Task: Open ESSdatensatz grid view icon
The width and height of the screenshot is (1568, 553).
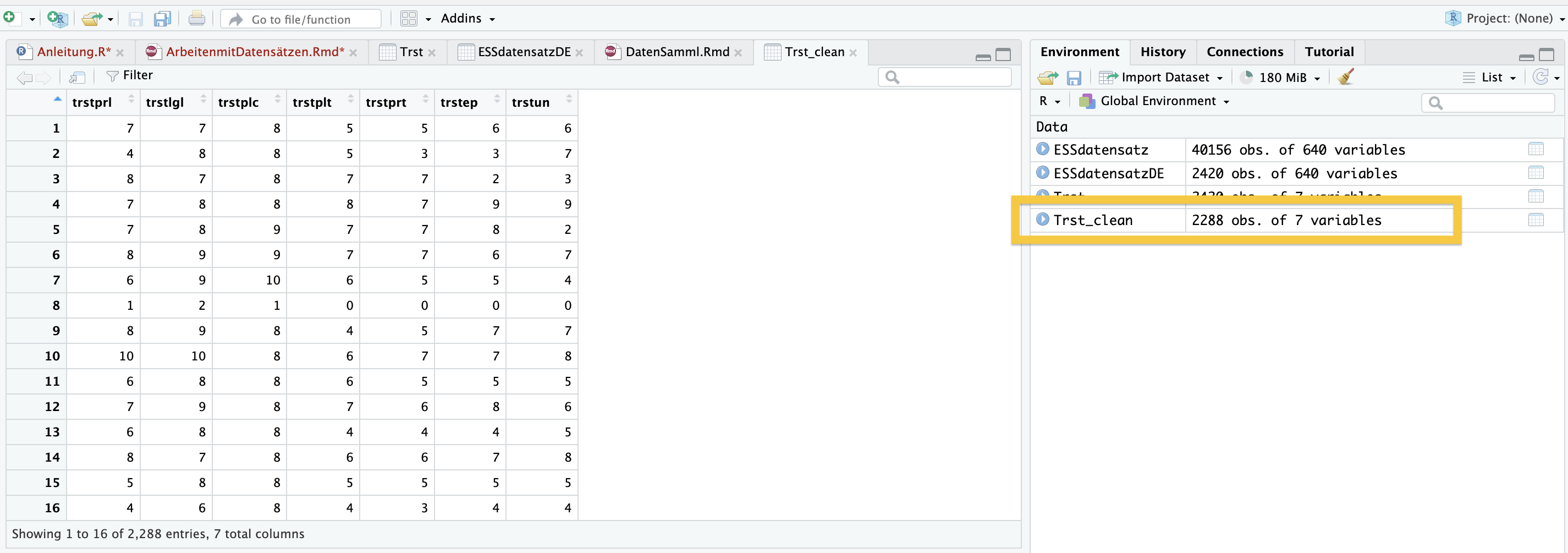Action: coord(1535,149)
